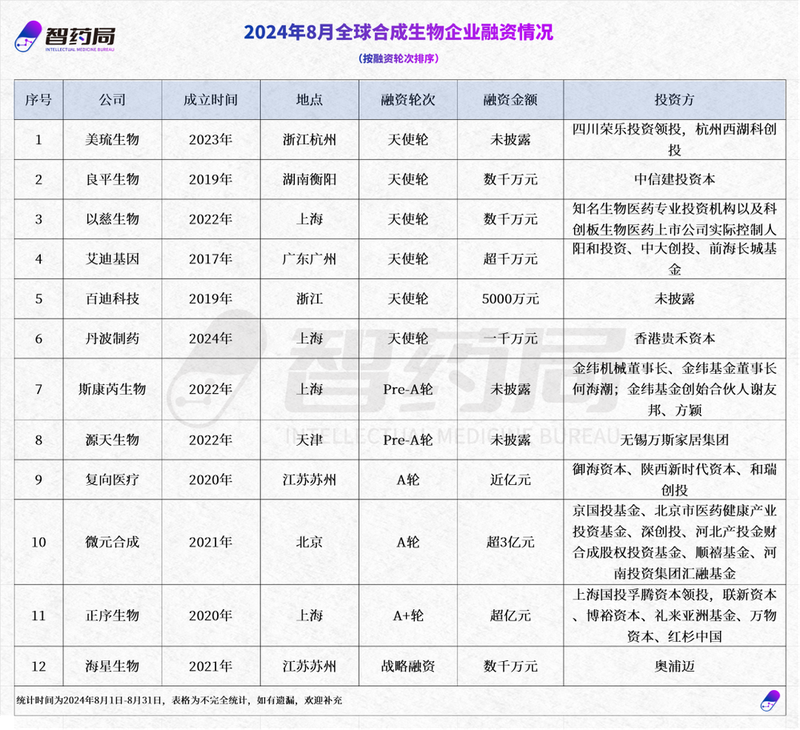Click the 成立时间 column header
800x730 pixels.
(x=211, y=100)
